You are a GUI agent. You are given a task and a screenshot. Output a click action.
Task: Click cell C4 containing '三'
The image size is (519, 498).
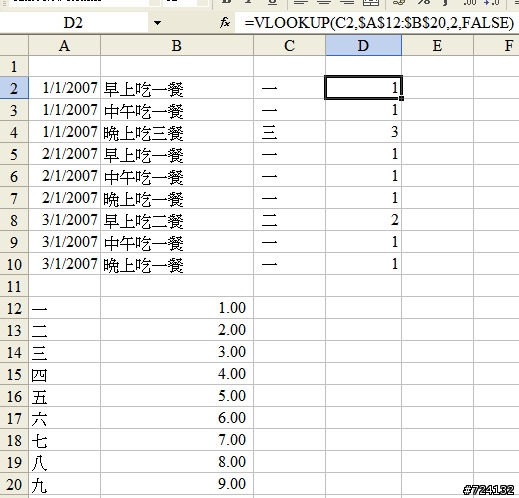289,132
